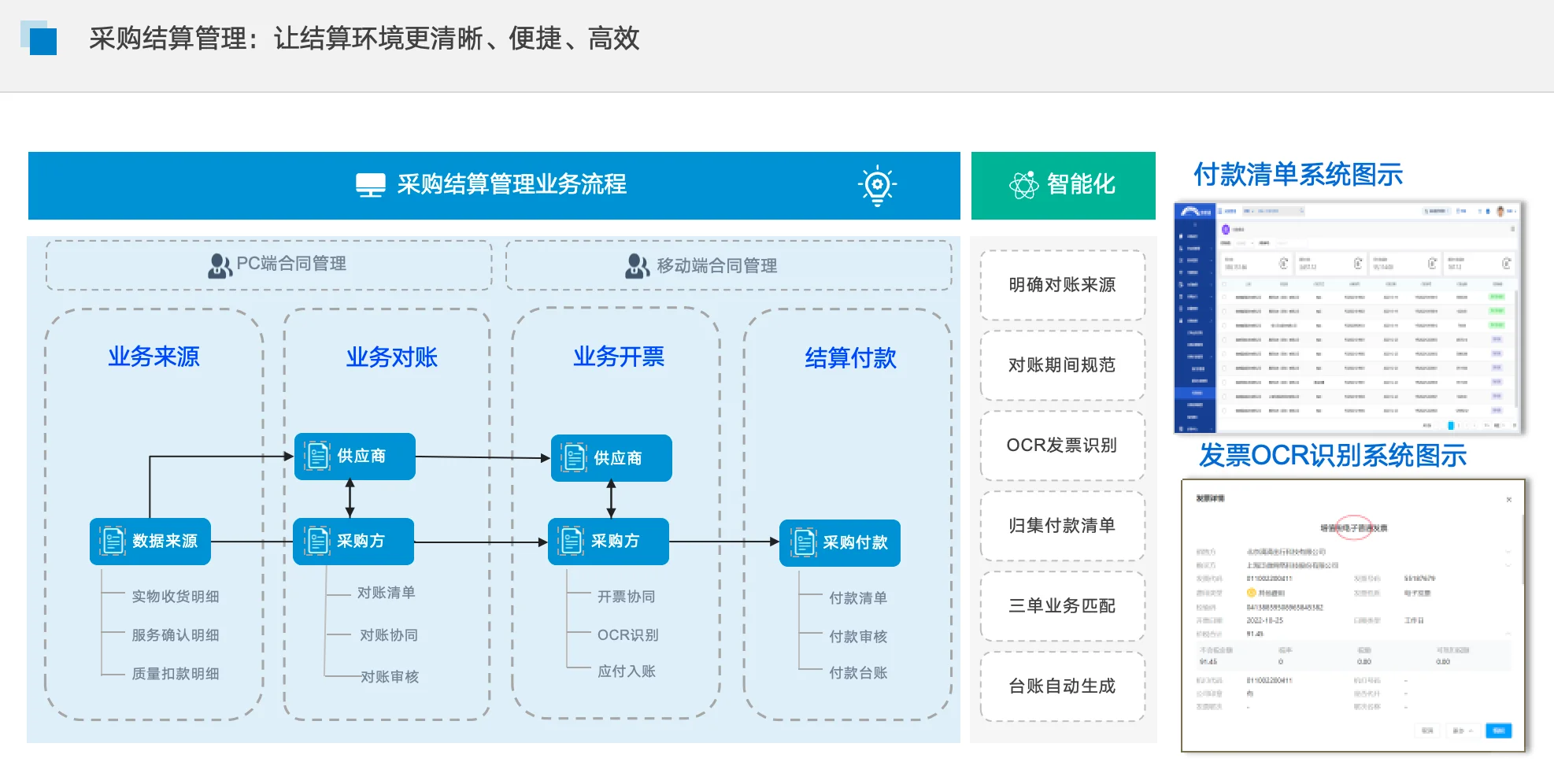1554x784 pixels.
Task: Click the light bulb icon on the blue flow header
Action: coord(876,186)
